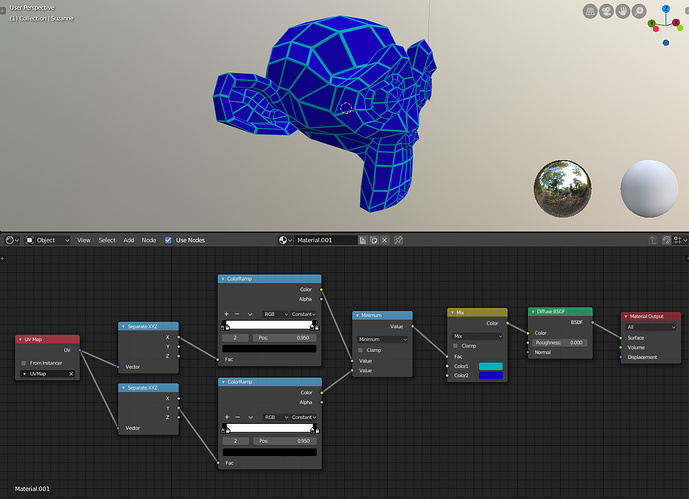Screen dimensions: 689x499
Task: Collapse the UV Map node
Action: 20,340
